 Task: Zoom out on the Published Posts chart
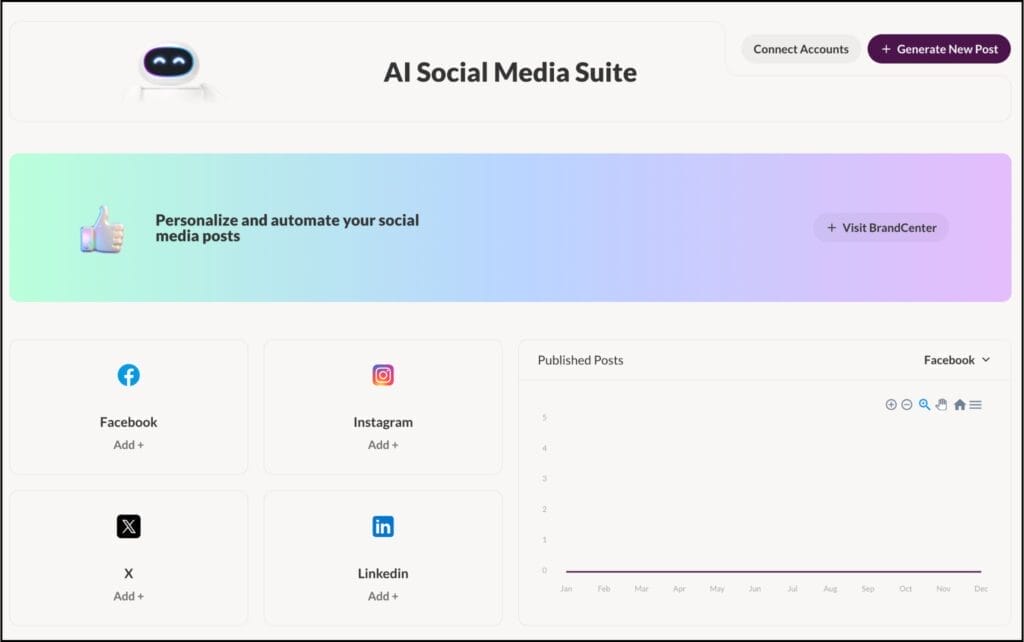pyautogui.click(x=906, y=405)
